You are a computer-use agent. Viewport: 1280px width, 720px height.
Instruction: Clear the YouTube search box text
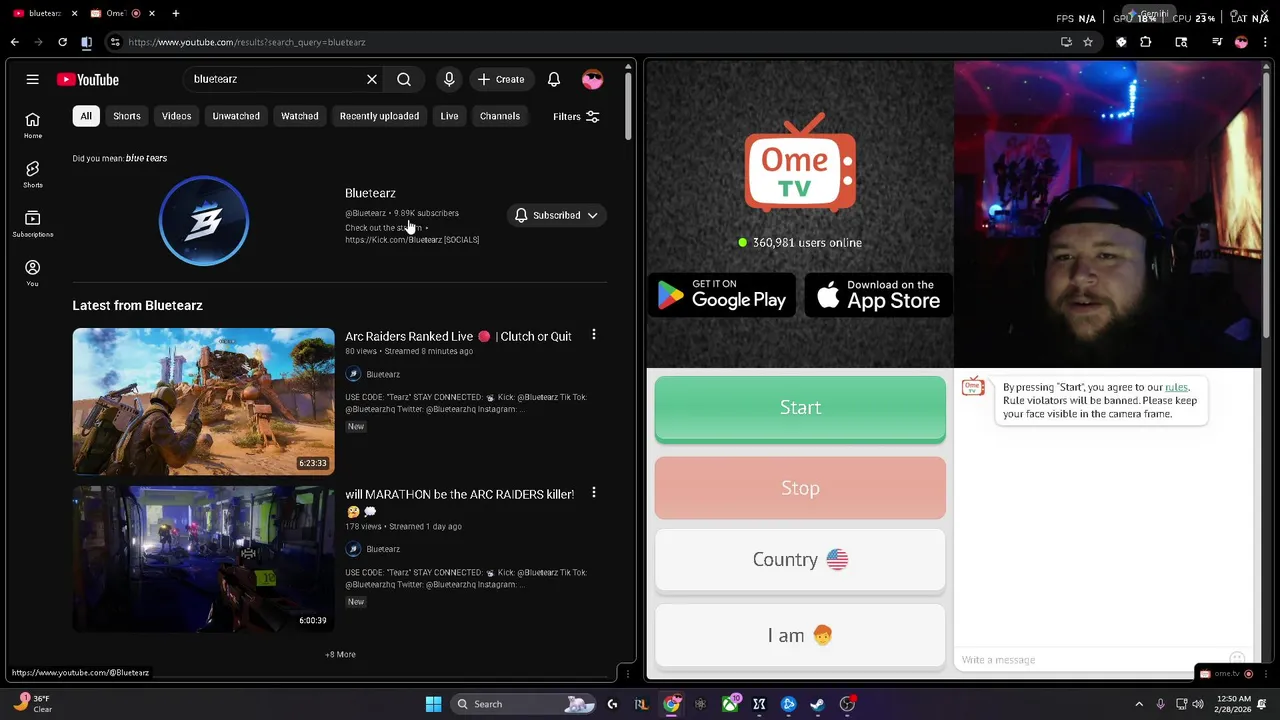tap(372, 79)
